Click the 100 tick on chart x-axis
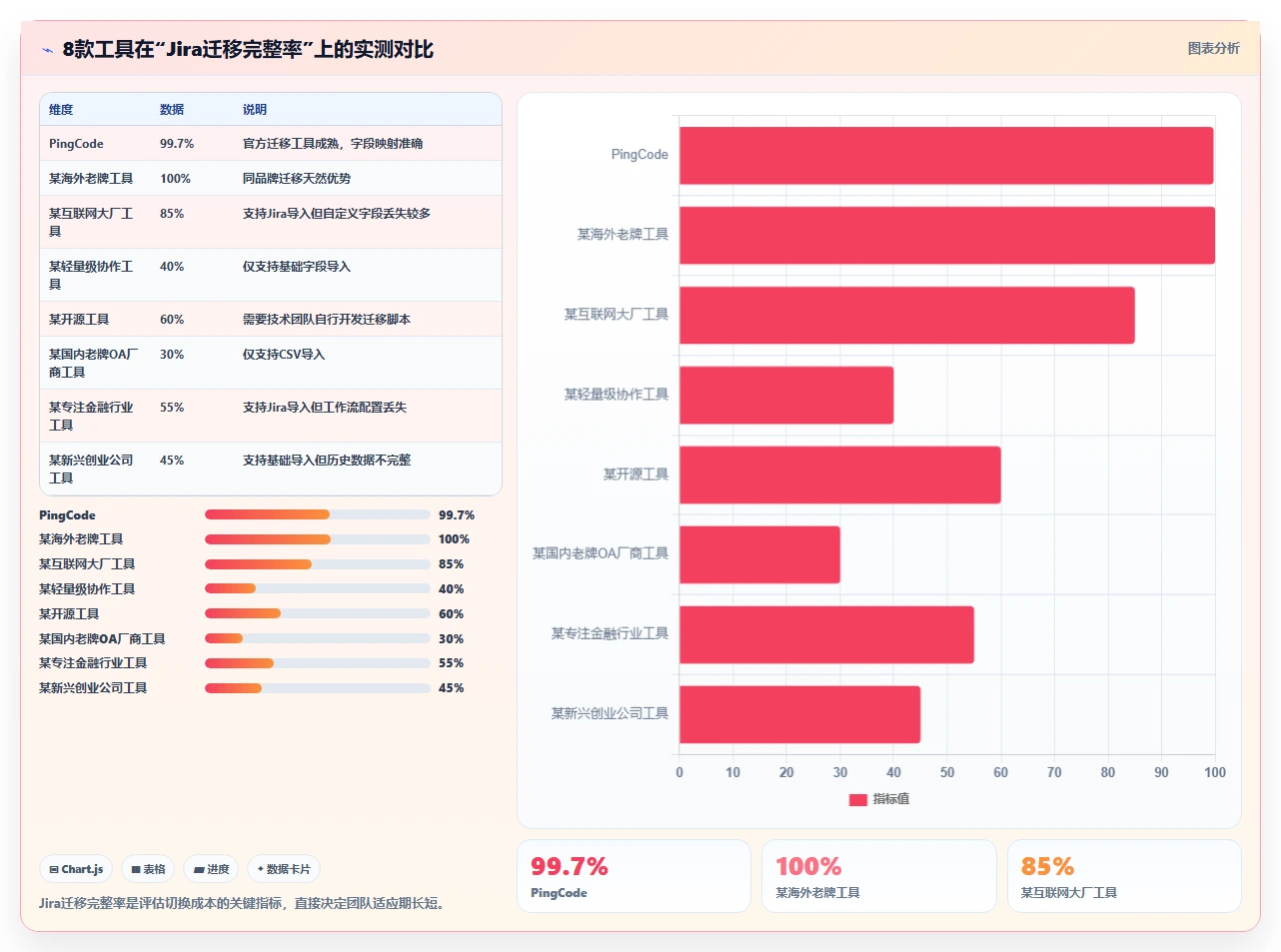The height and width of the screenshot is (952, 1281). (1215, 772)
